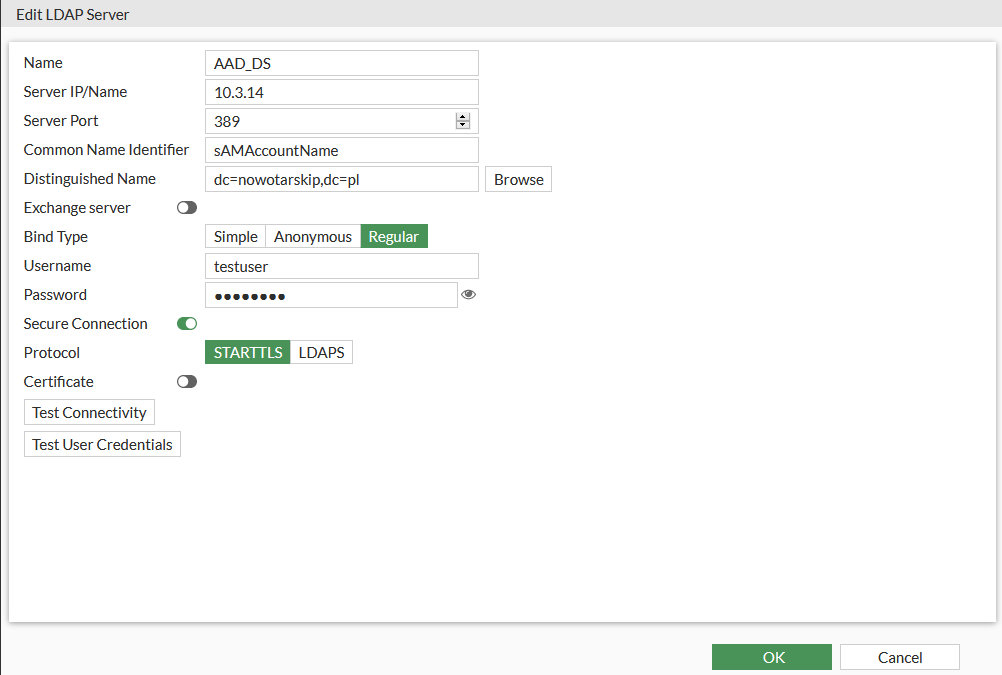Turn on the Certificate toggle

click(x=187, y=382)
